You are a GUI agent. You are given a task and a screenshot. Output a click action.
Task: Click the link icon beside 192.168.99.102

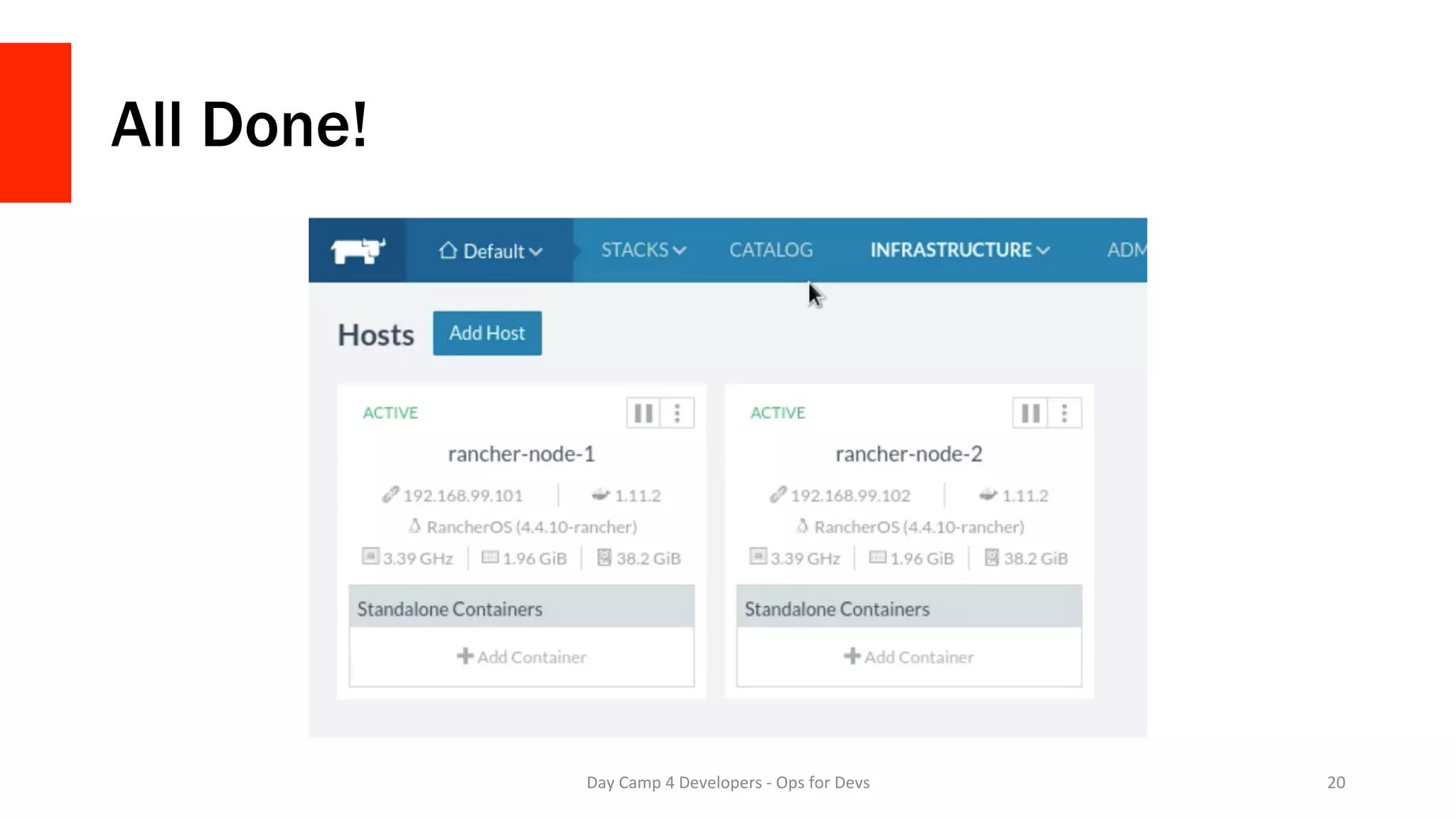click(778, 495)
